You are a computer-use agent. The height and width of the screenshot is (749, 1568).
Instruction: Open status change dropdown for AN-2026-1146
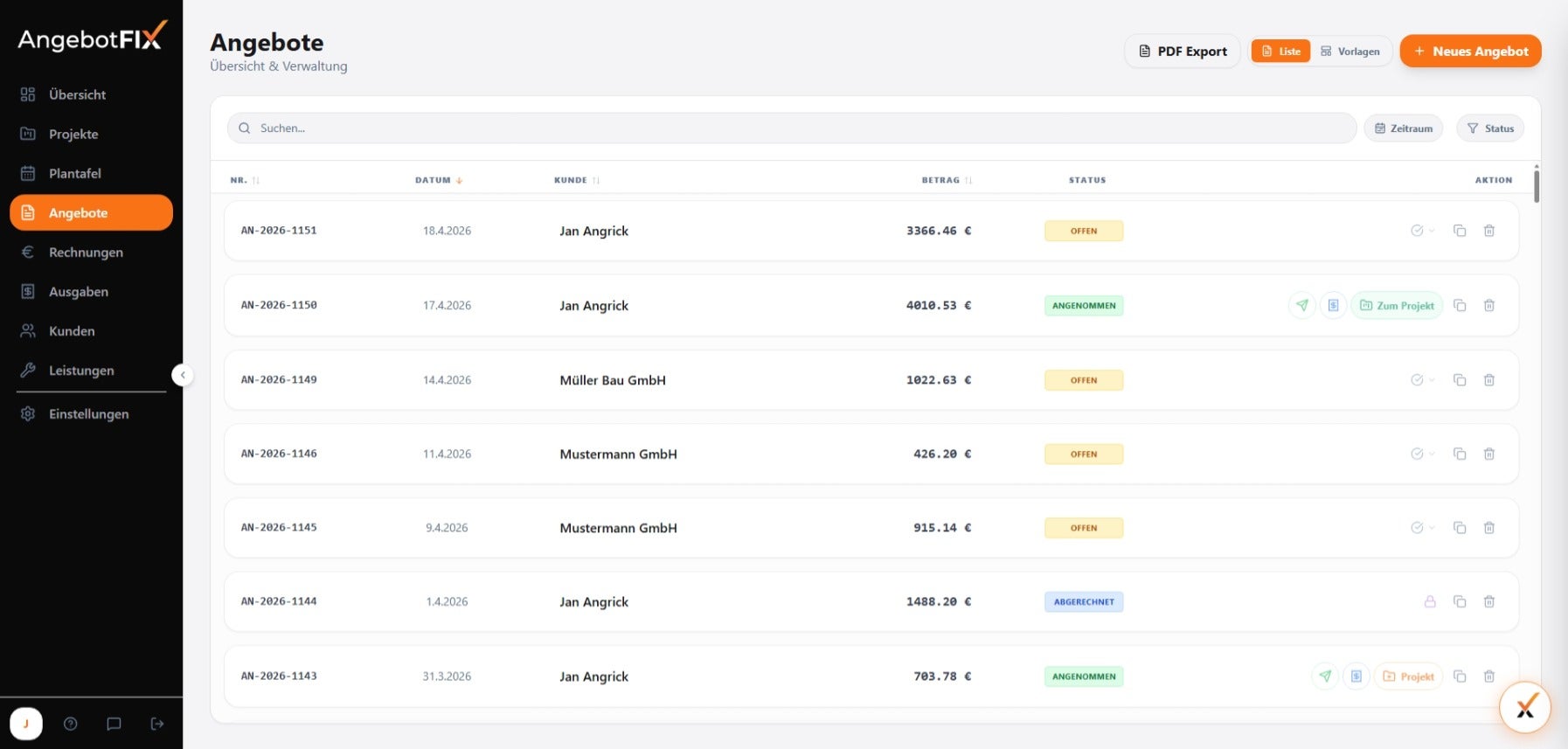coord(1422,454)
